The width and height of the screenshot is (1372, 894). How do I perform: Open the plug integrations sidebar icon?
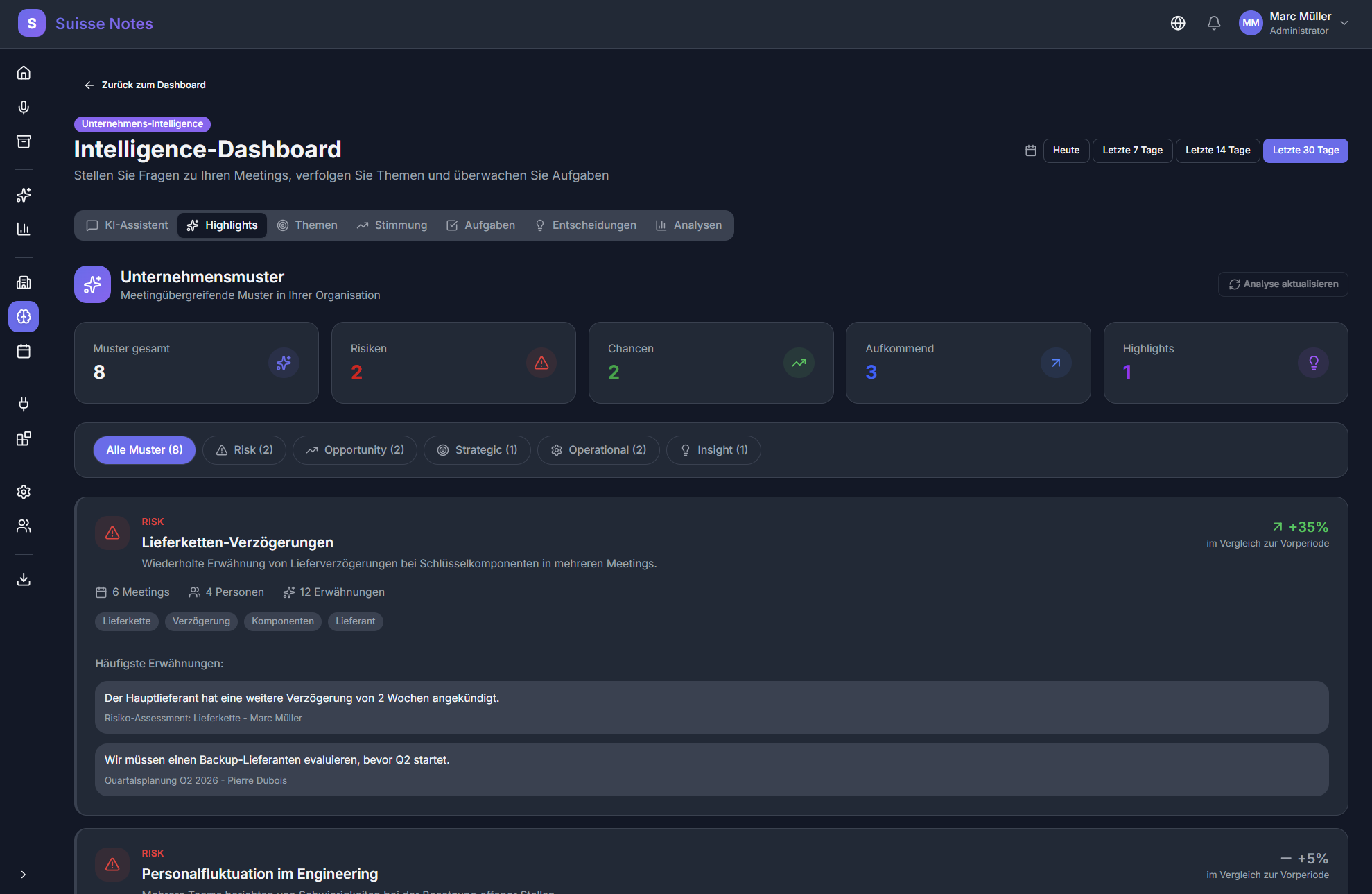pyautogui.click(x=24, y=404)
